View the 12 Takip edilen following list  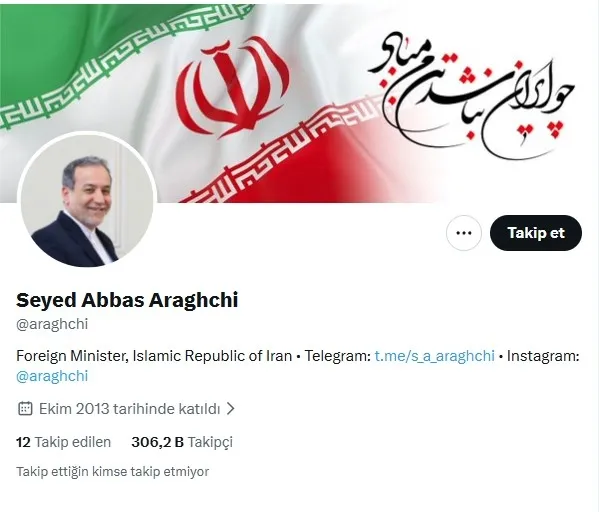pos(63,442)
